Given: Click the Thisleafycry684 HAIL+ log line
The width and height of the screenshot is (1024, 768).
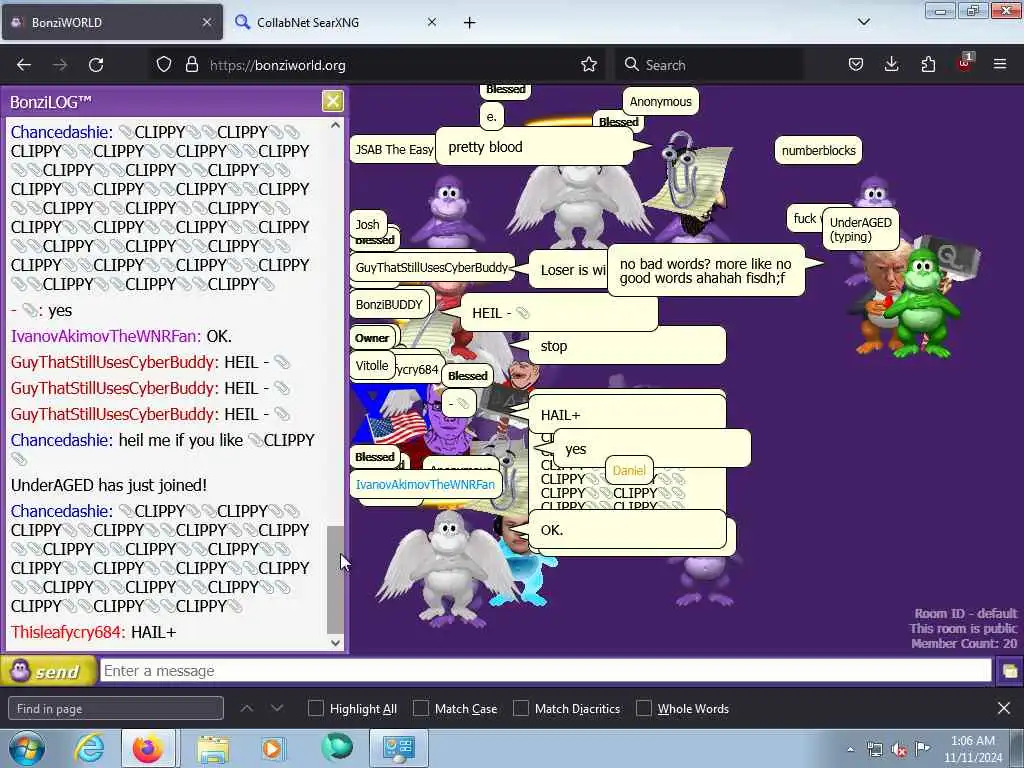Looking at the screenshot, I should click(93, 632).
